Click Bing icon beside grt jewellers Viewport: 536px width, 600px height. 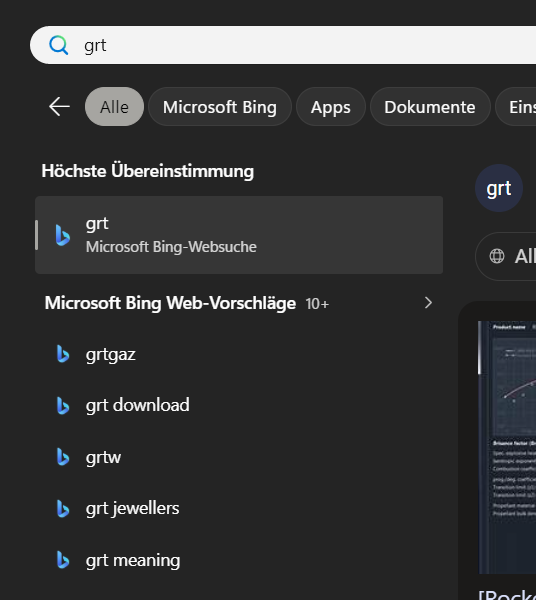[63, 509]
